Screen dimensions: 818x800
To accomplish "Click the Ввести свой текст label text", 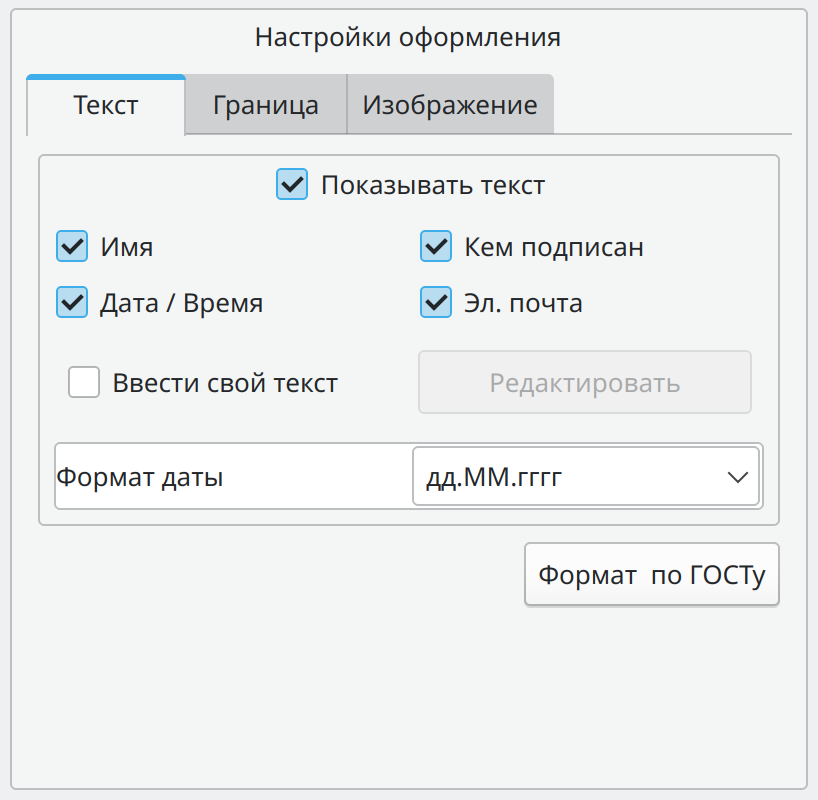I will [x=225, y=383].
